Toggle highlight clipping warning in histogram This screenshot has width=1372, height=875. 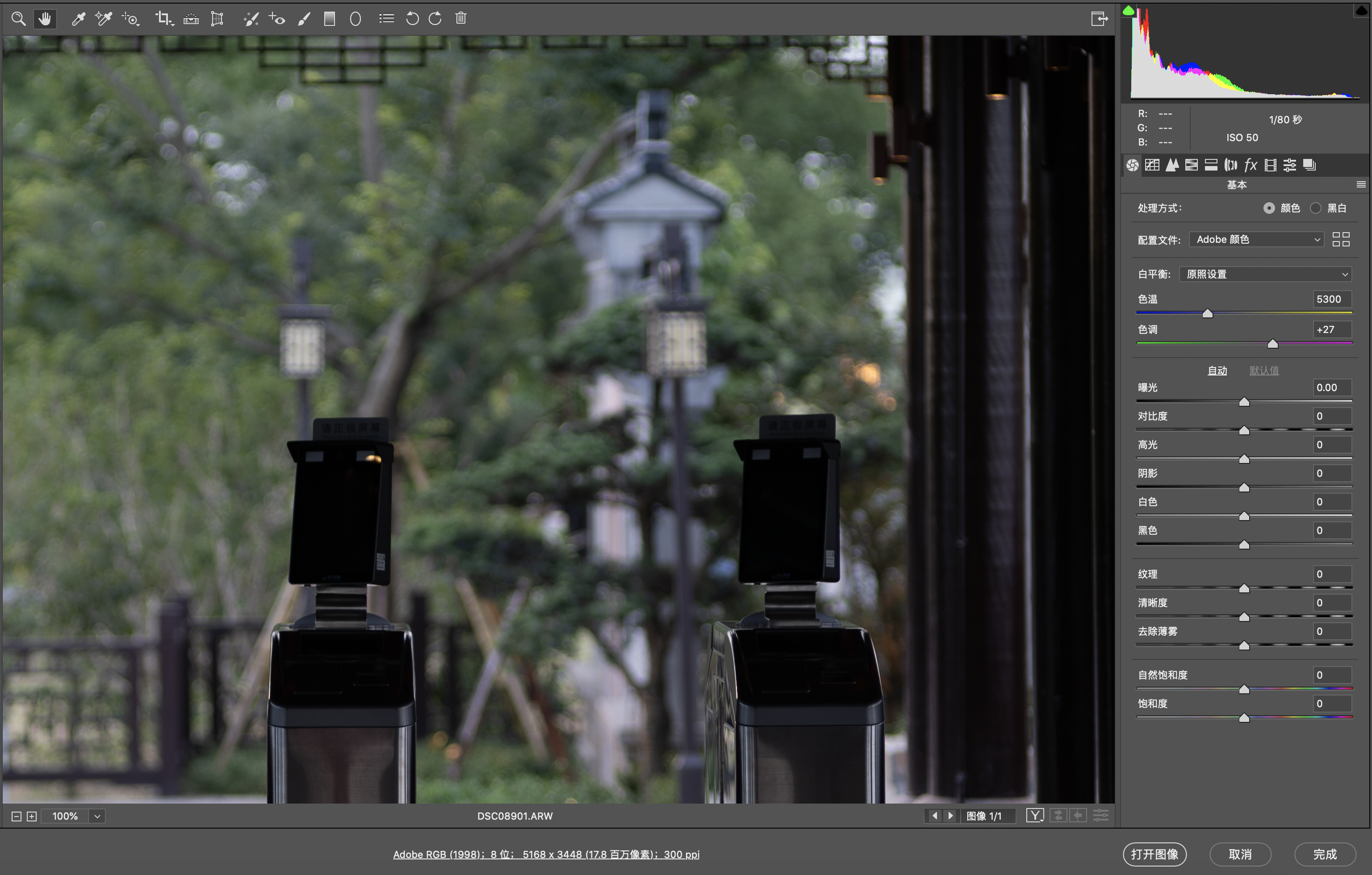tap(1360, 10)
